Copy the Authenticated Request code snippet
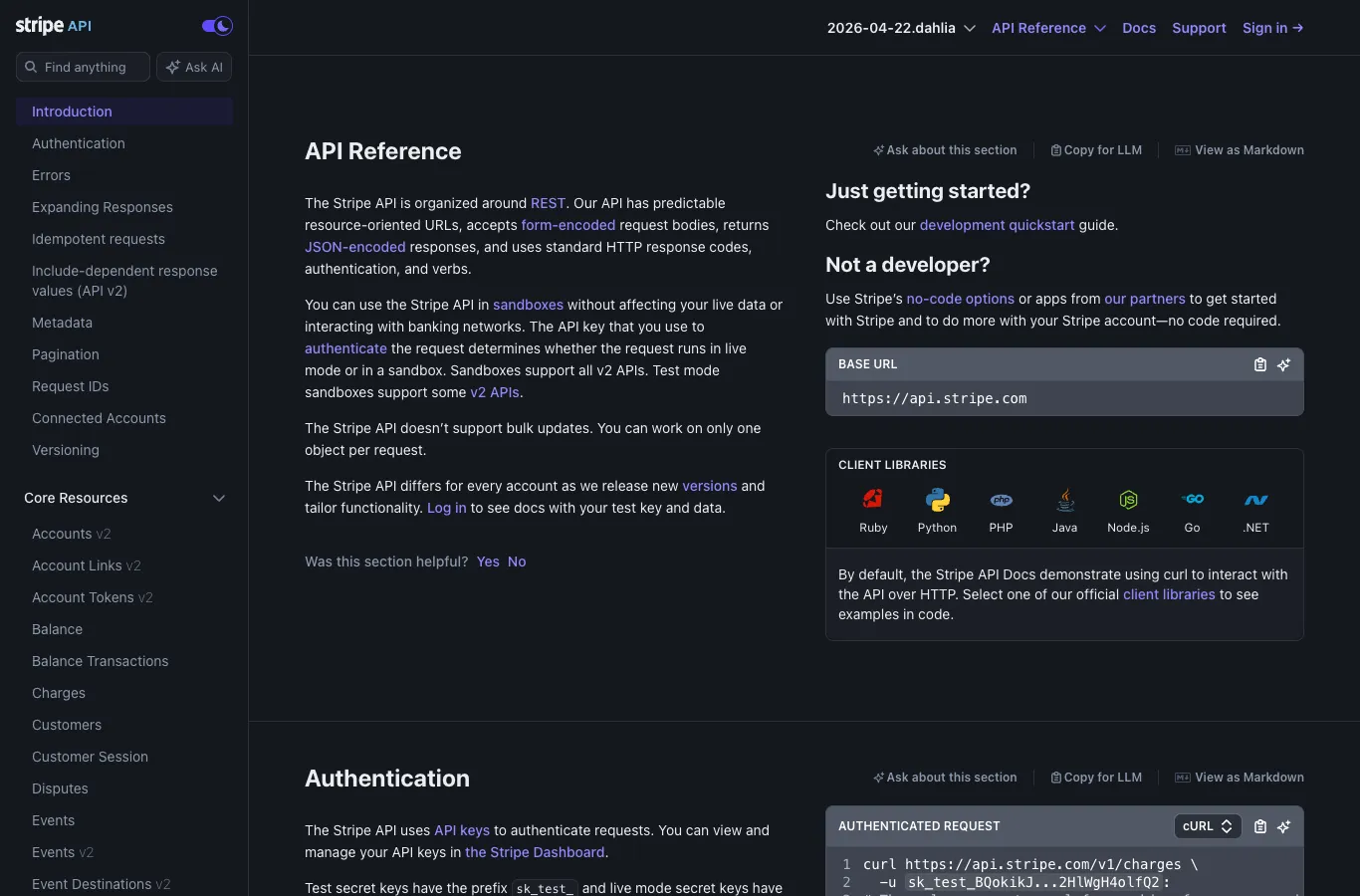 tap(1259, 826)
